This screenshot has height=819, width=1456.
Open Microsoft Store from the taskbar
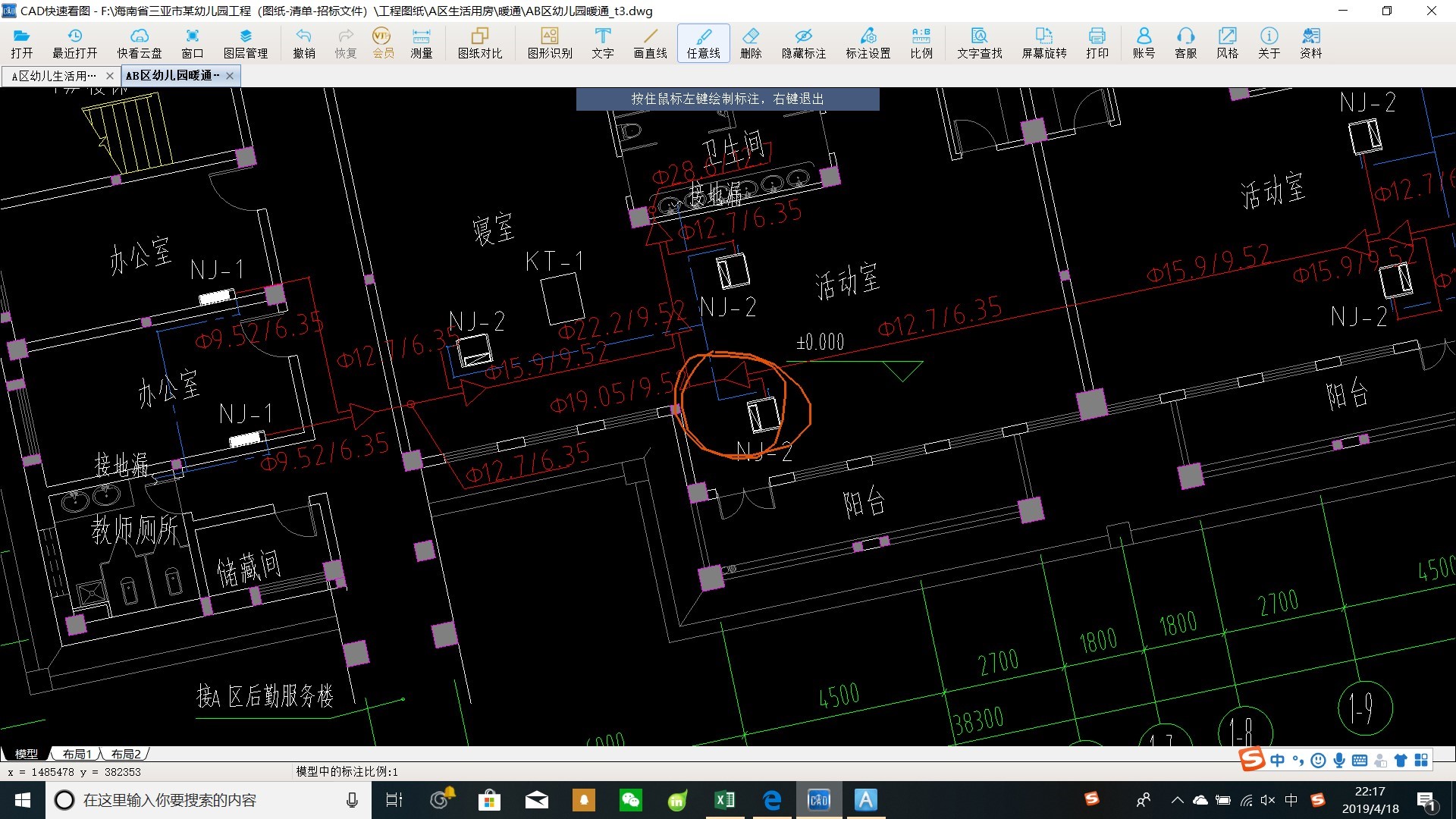pyautogui.click(x=489, y=800)
